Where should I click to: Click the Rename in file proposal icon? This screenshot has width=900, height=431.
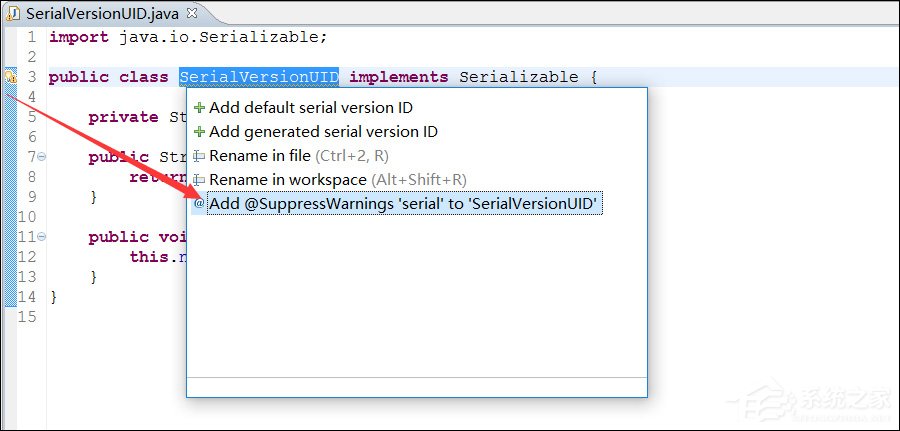click(199, 156)
